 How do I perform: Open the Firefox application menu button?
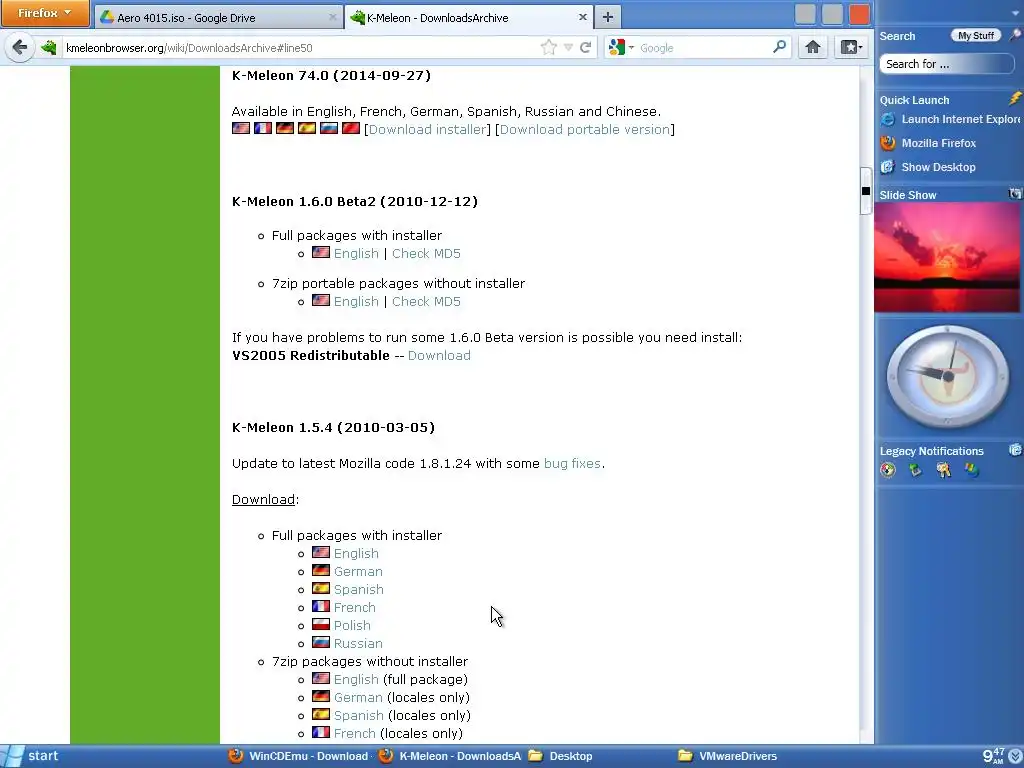[x=44, y=13]
